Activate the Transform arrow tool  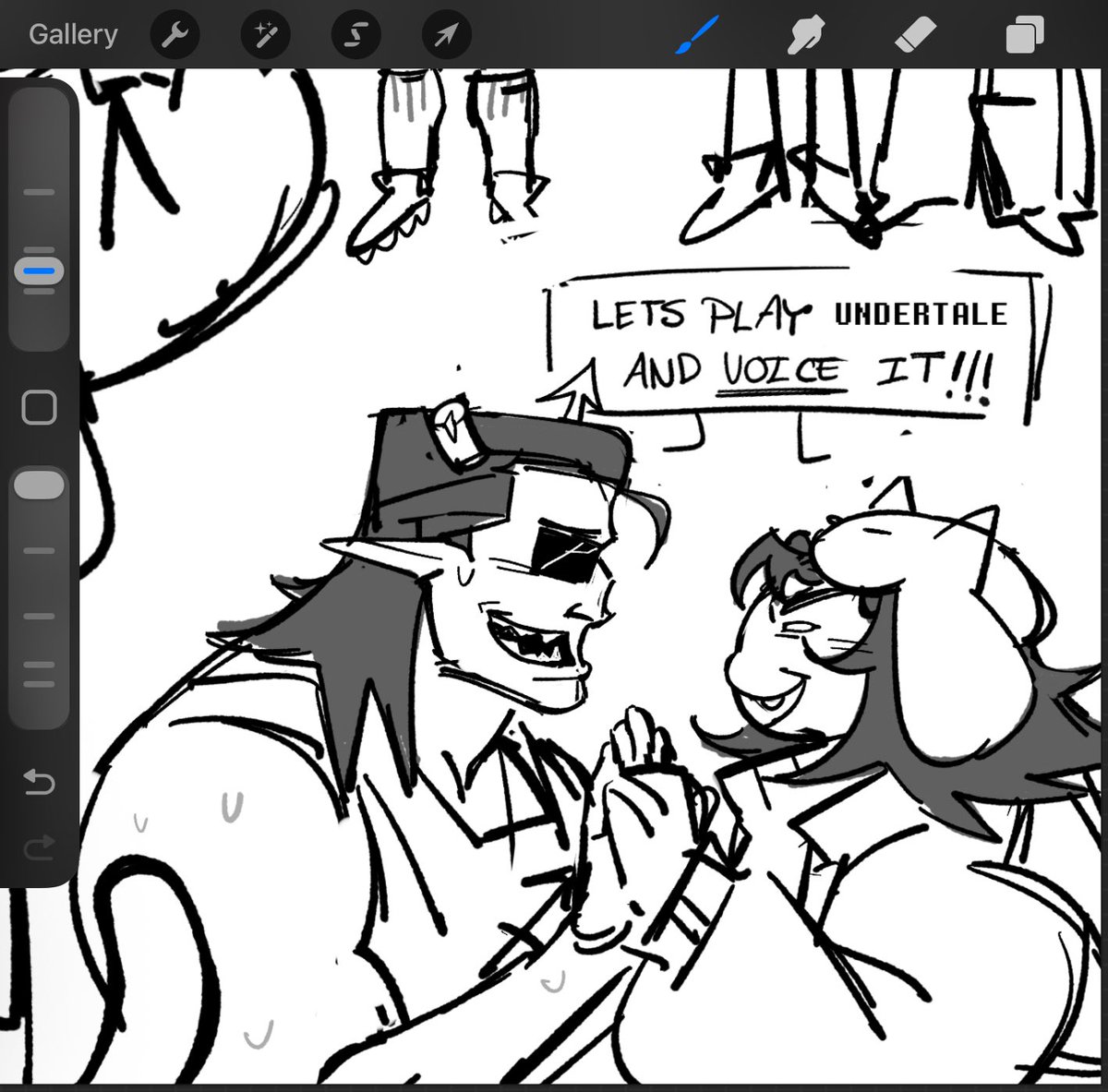pos(447,36)
